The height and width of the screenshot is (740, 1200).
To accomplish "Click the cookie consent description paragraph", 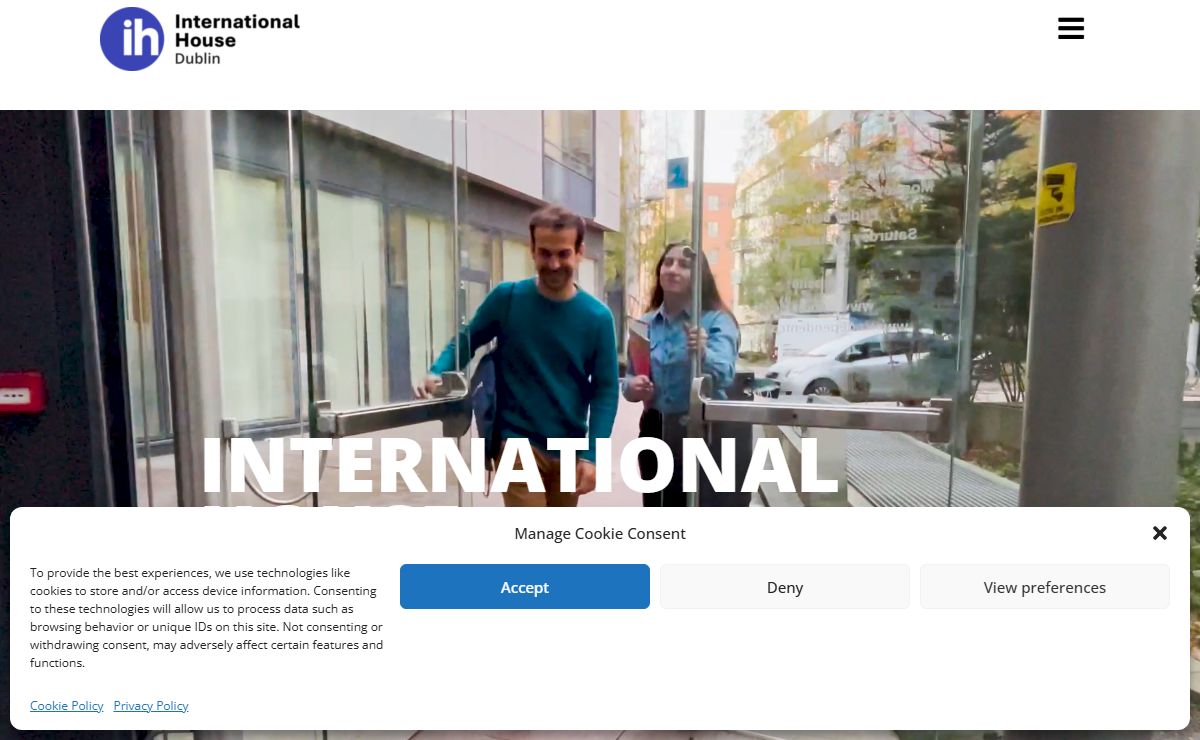I will click(207, 618).
